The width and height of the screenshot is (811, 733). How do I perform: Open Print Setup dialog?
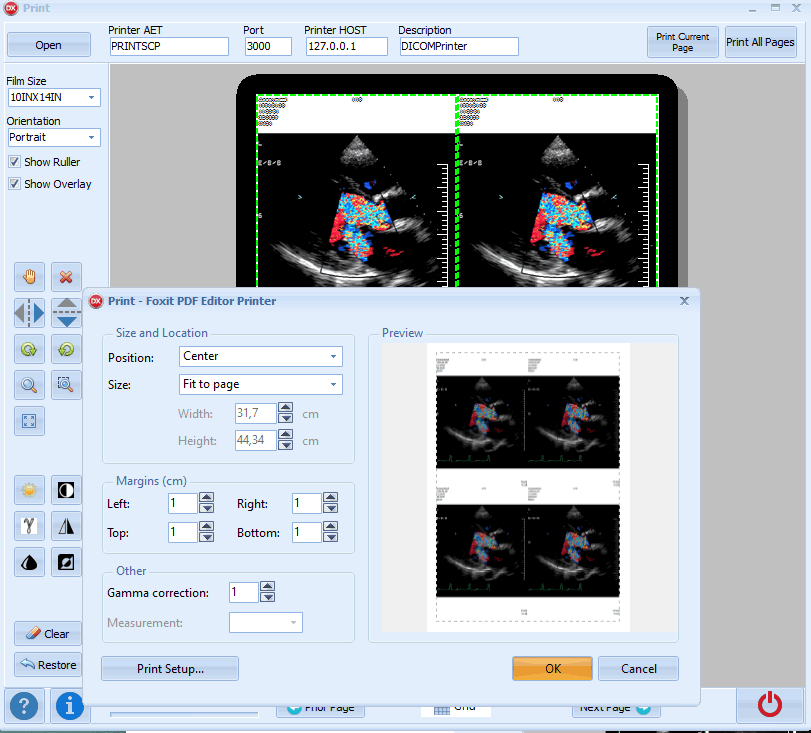170,668
